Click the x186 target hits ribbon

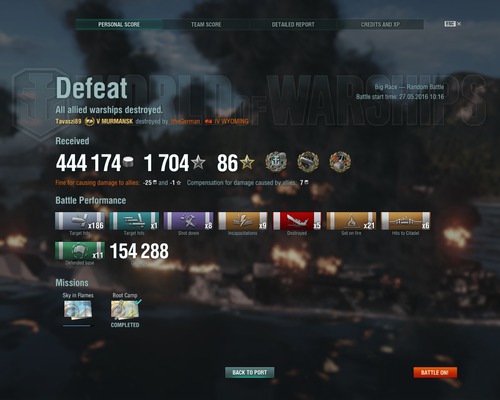[80, 221]
